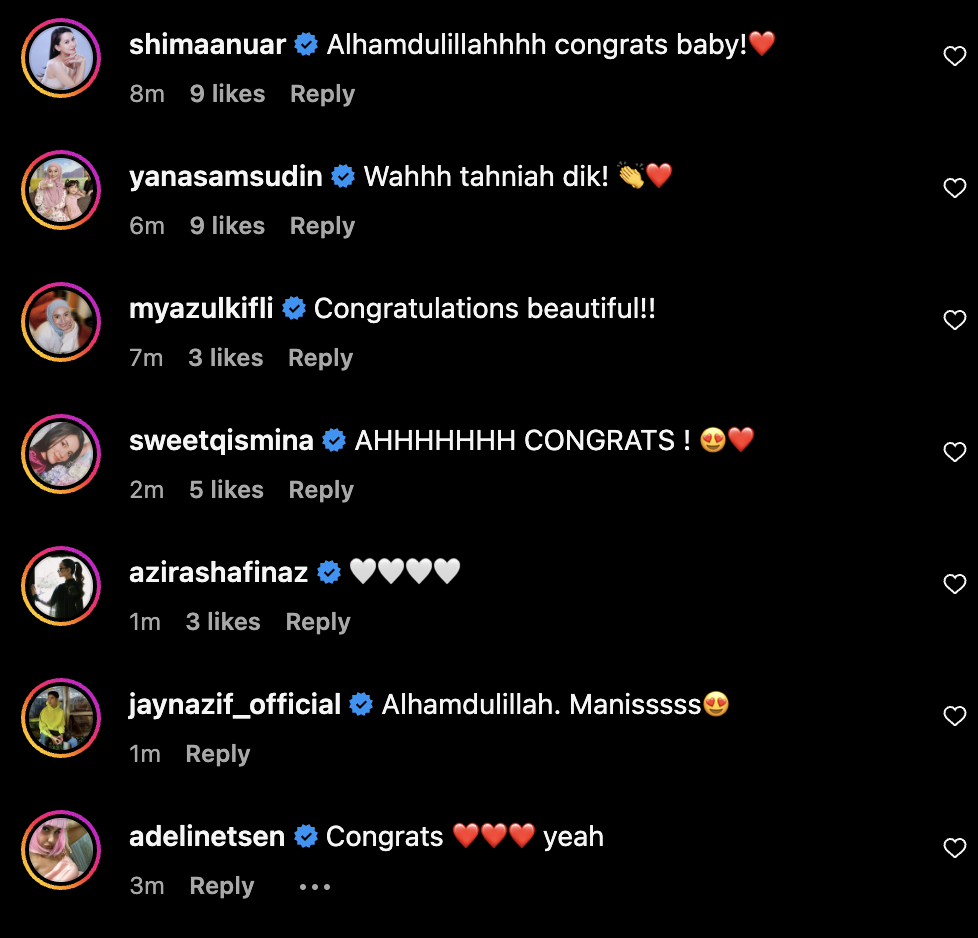Reply to adelinetsen's comment
Image resolution: width=978 pixels, height=938 pixels.
(221, 886)
